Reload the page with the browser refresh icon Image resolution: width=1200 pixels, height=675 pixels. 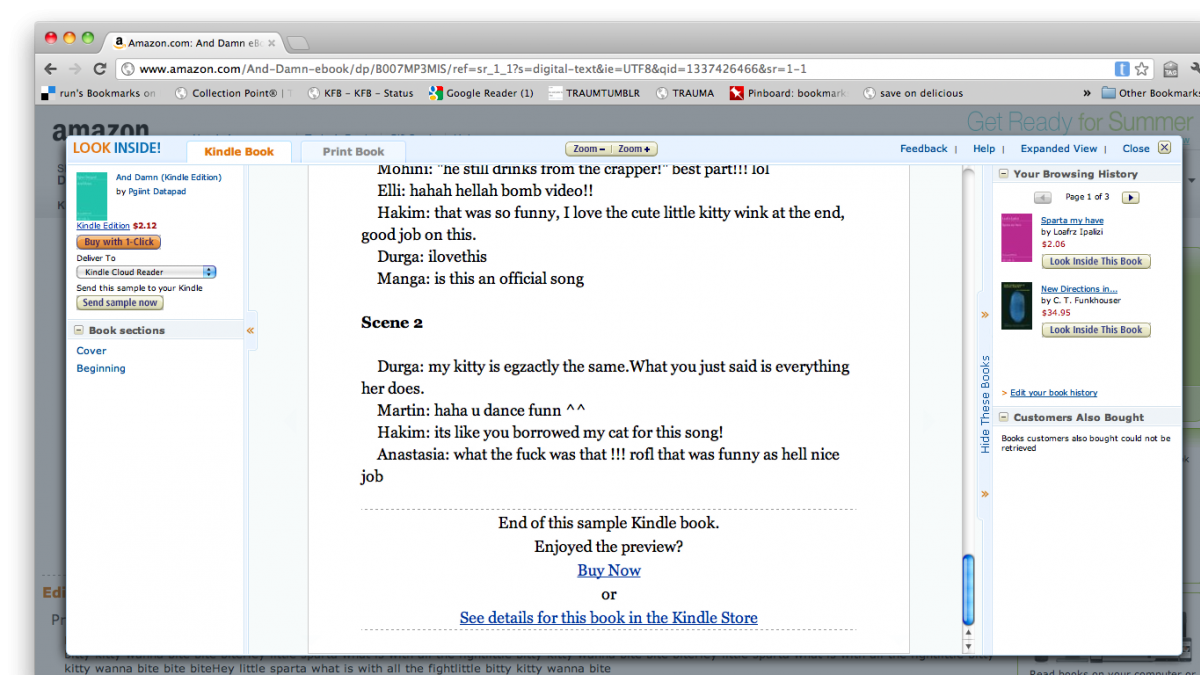tap(99, 69)
